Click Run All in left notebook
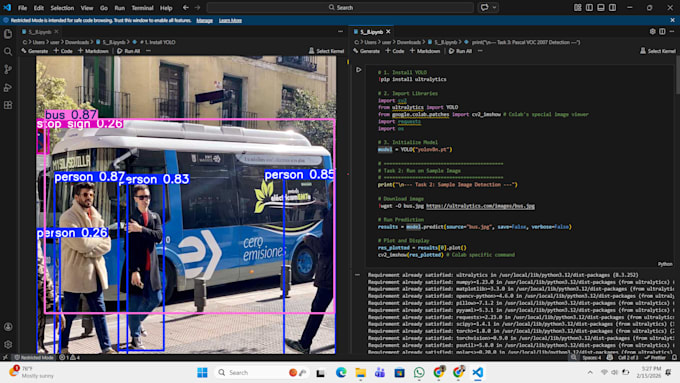This screenshot has width=680, height=383. coord(128,51)
